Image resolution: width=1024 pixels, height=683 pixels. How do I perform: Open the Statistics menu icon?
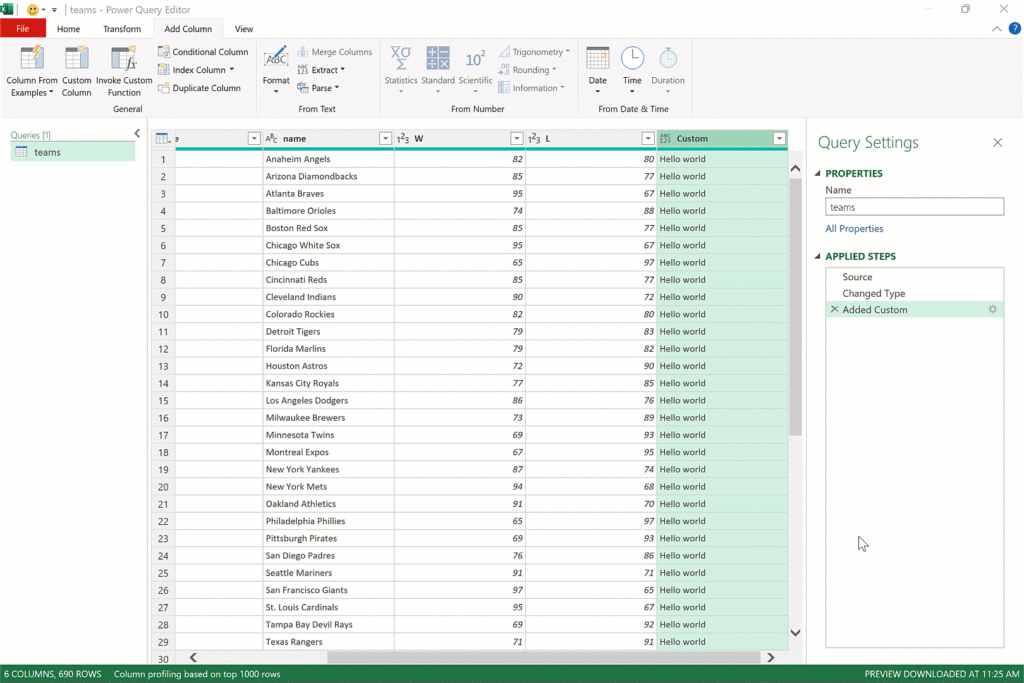401,59
